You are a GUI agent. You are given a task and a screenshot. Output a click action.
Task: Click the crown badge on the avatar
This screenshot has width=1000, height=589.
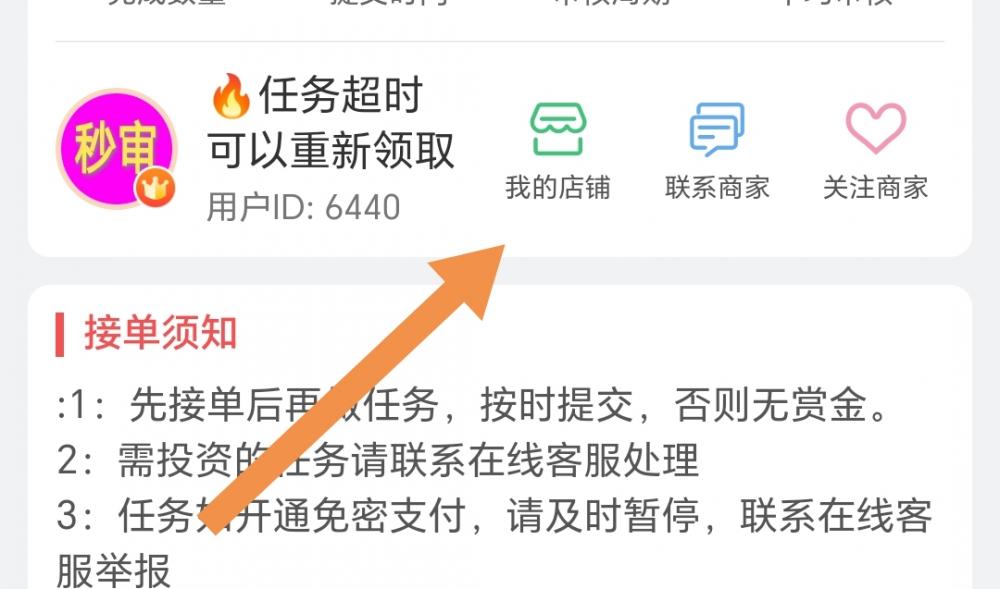click(x=155, y=187)
